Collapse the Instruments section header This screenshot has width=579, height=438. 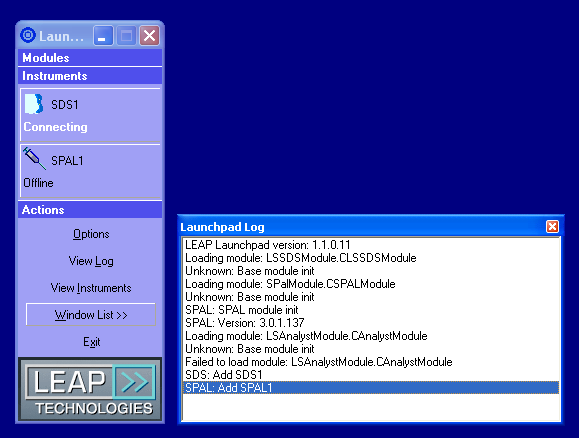click(90, 76)
